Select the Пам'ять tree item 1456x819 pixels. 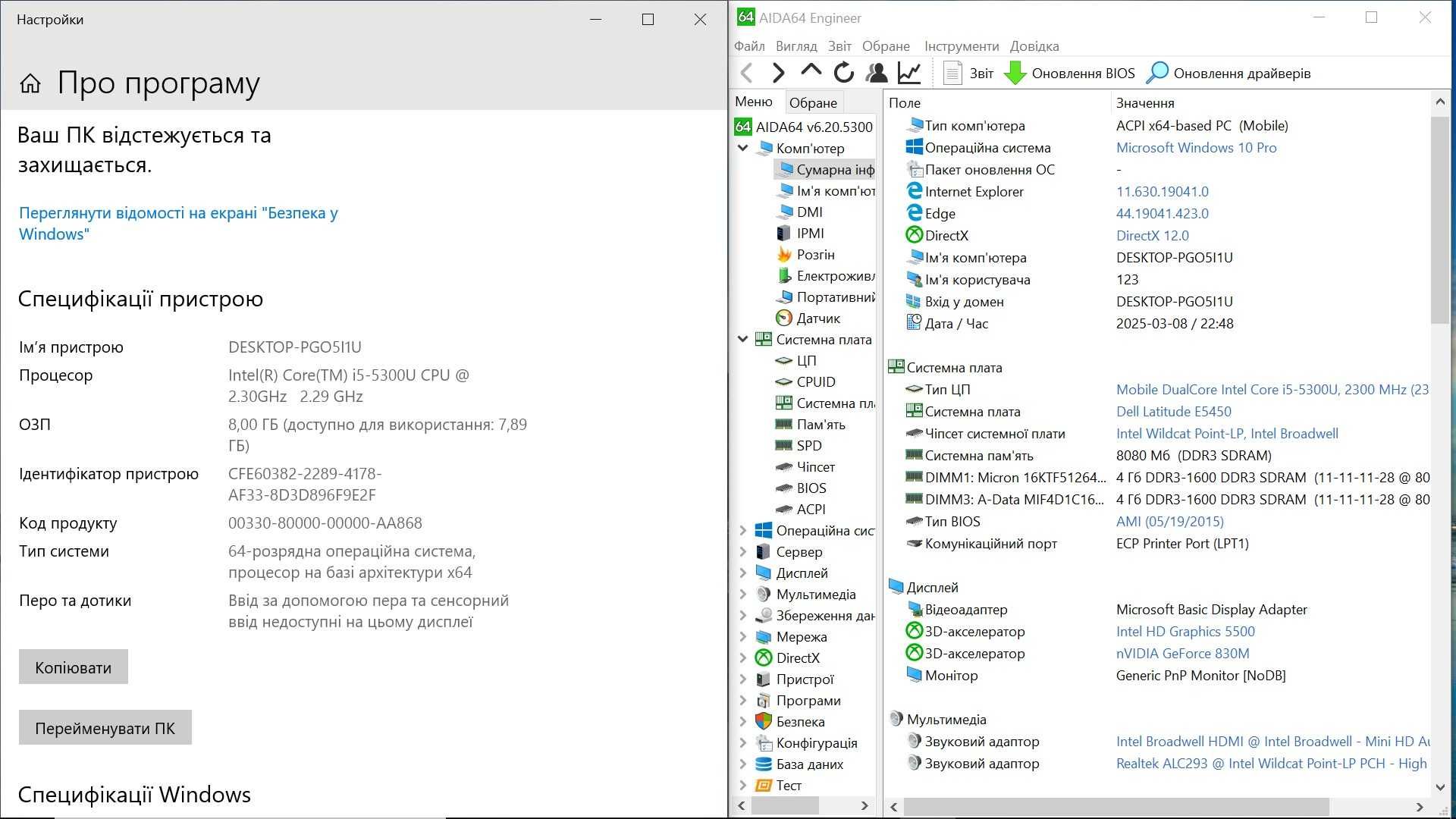tap(811, 425)
